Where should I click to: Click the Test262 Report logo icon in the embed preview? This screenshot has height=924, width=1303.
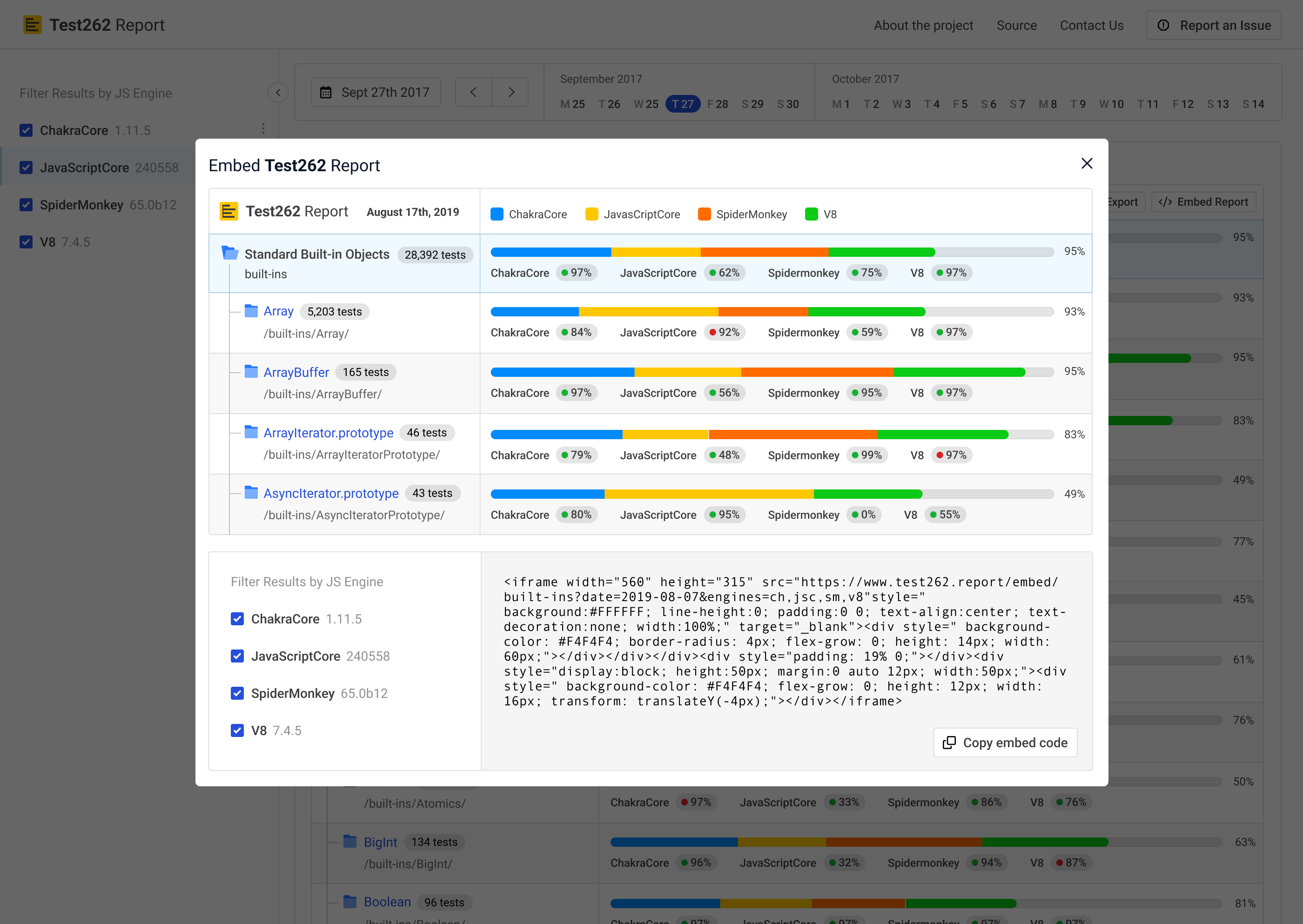click(x=229, y=212)
